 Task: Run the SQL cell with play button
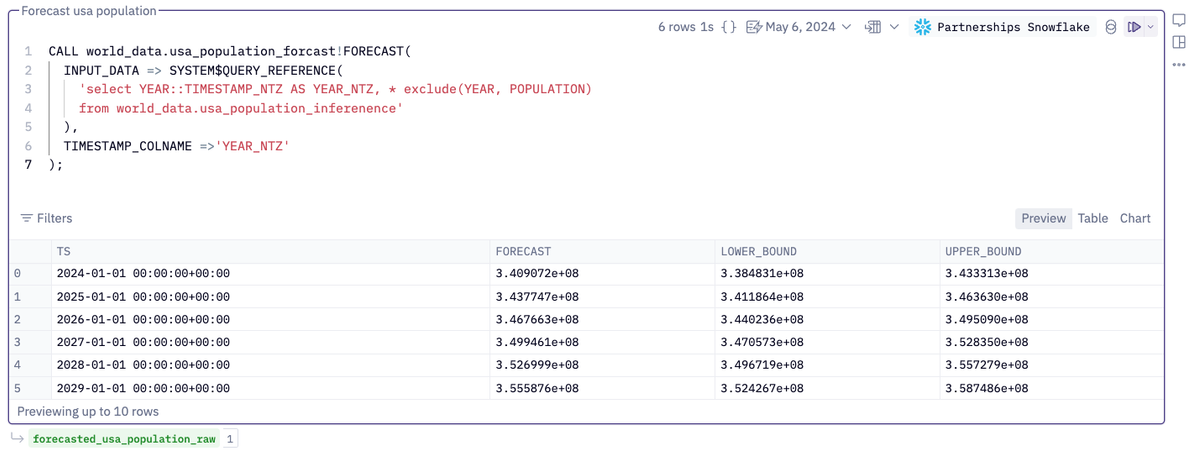(x=1134, y=27)
